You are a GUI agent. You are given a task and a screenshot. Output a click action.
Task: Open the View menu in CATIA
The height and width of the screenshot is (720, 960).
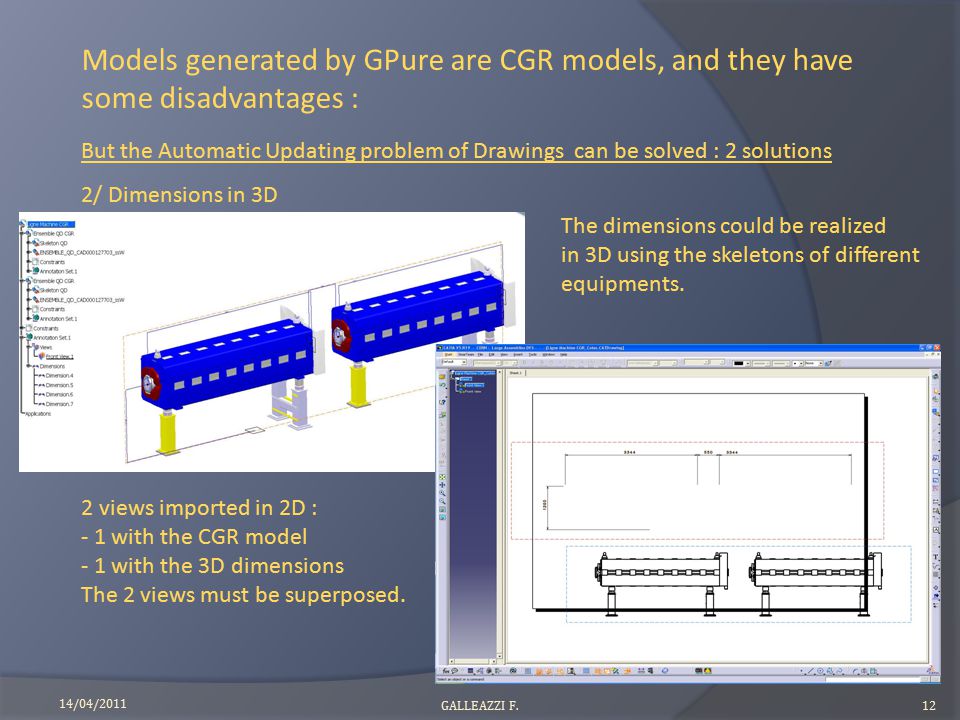(504, 354)
